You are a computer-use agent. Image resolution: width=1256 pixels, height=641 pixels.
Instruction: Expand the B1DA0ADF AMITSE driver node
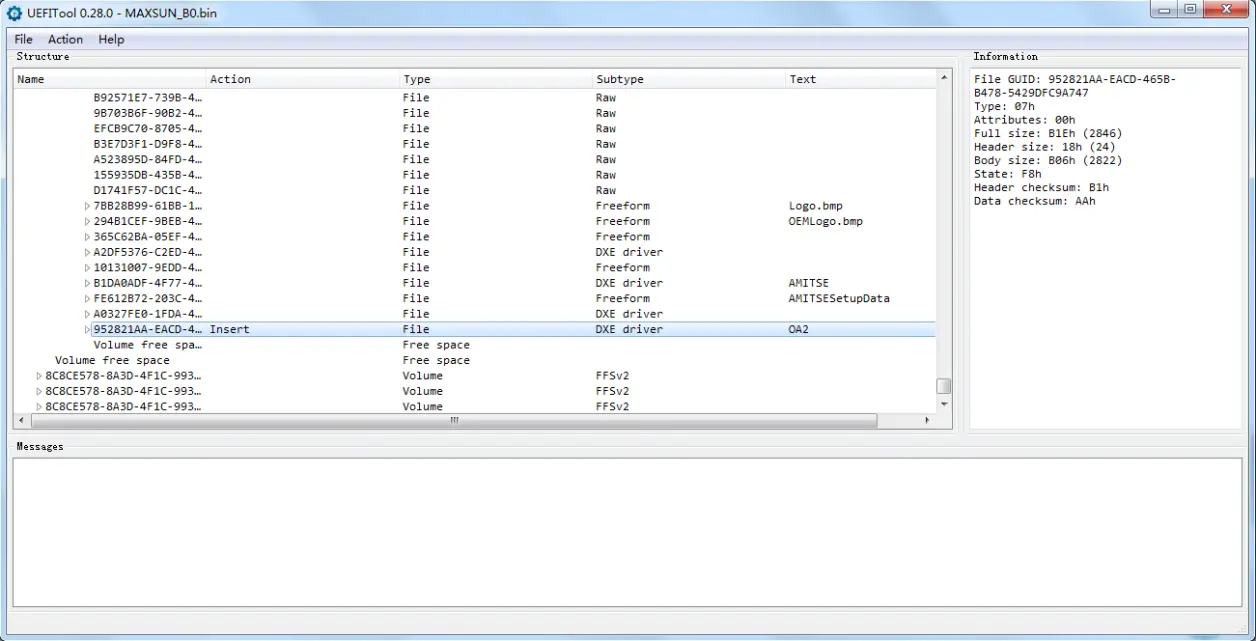coord(87,283)
